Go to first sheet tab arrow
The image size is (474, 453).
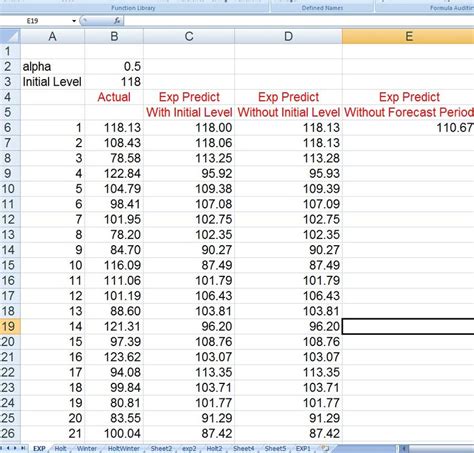coord(2,448)
